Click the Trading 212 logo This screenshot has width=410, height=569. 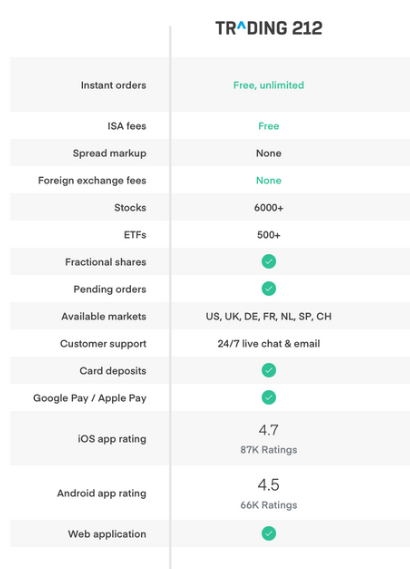[x=268, y=28]
